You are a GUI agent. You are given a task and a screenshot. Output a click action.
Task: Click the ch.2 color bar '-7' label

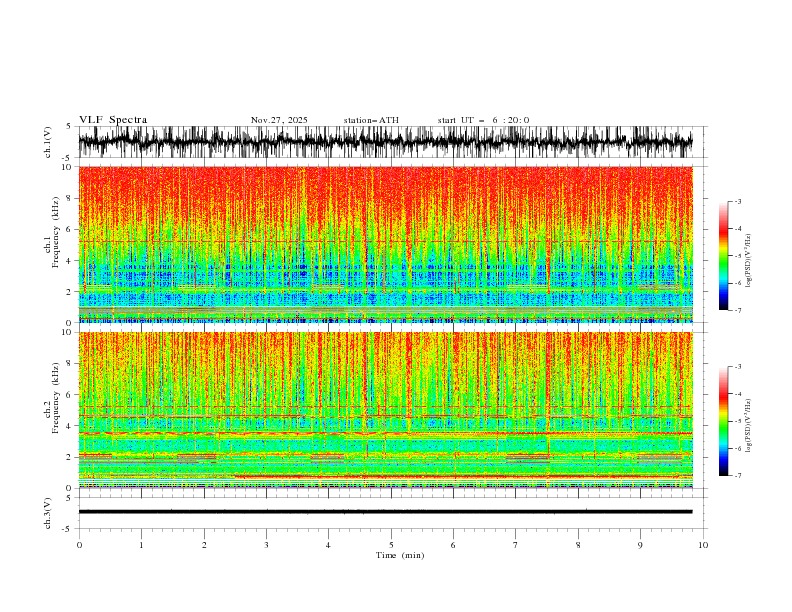(x=737, y=476)
